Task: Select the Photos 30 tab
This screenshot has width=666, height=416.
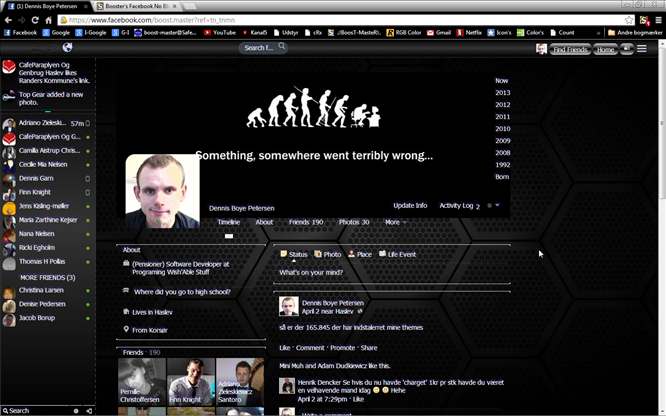Action: [x=354, y=222]
